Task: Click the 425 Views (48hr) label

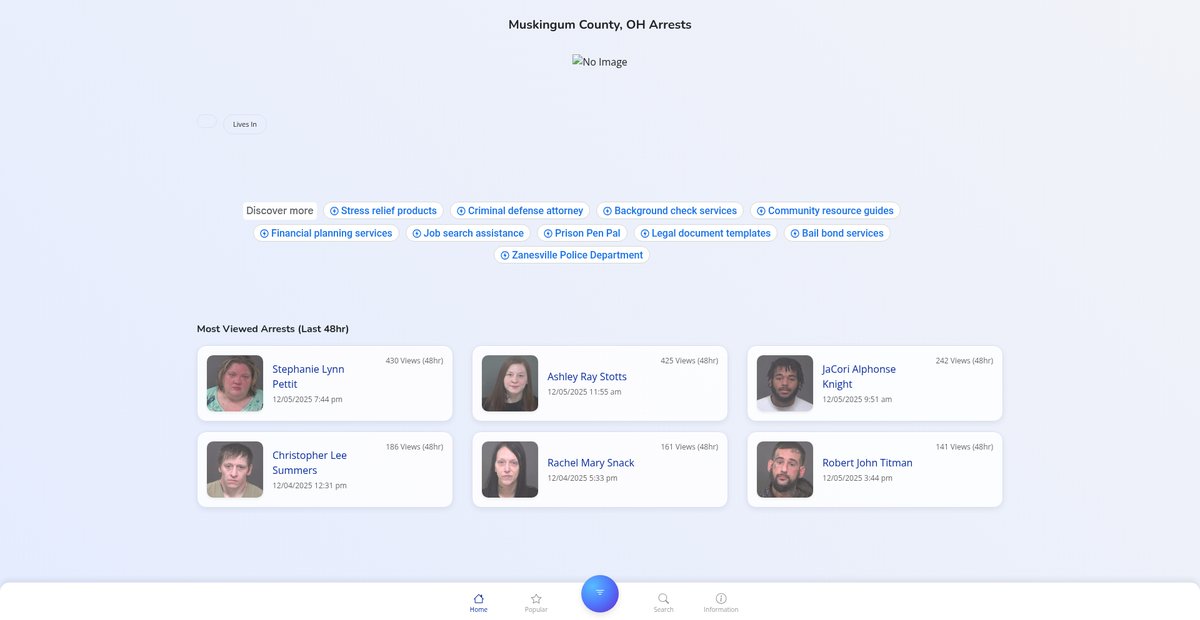Action: tap(689, 361)
